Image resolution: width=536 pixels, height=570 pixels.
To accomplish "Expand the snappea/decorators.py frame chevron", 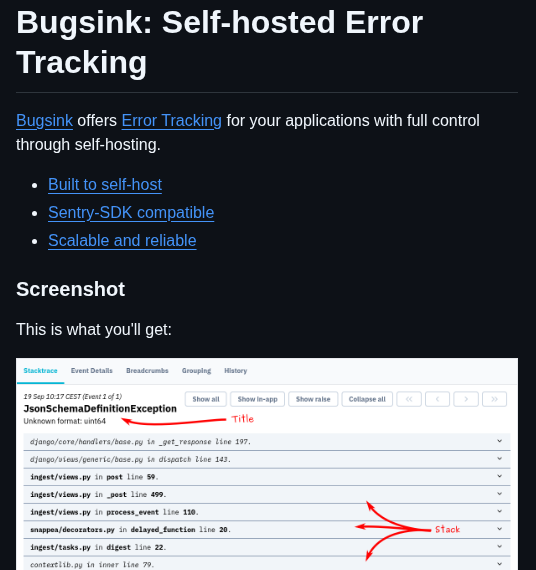I will point(499,529).
